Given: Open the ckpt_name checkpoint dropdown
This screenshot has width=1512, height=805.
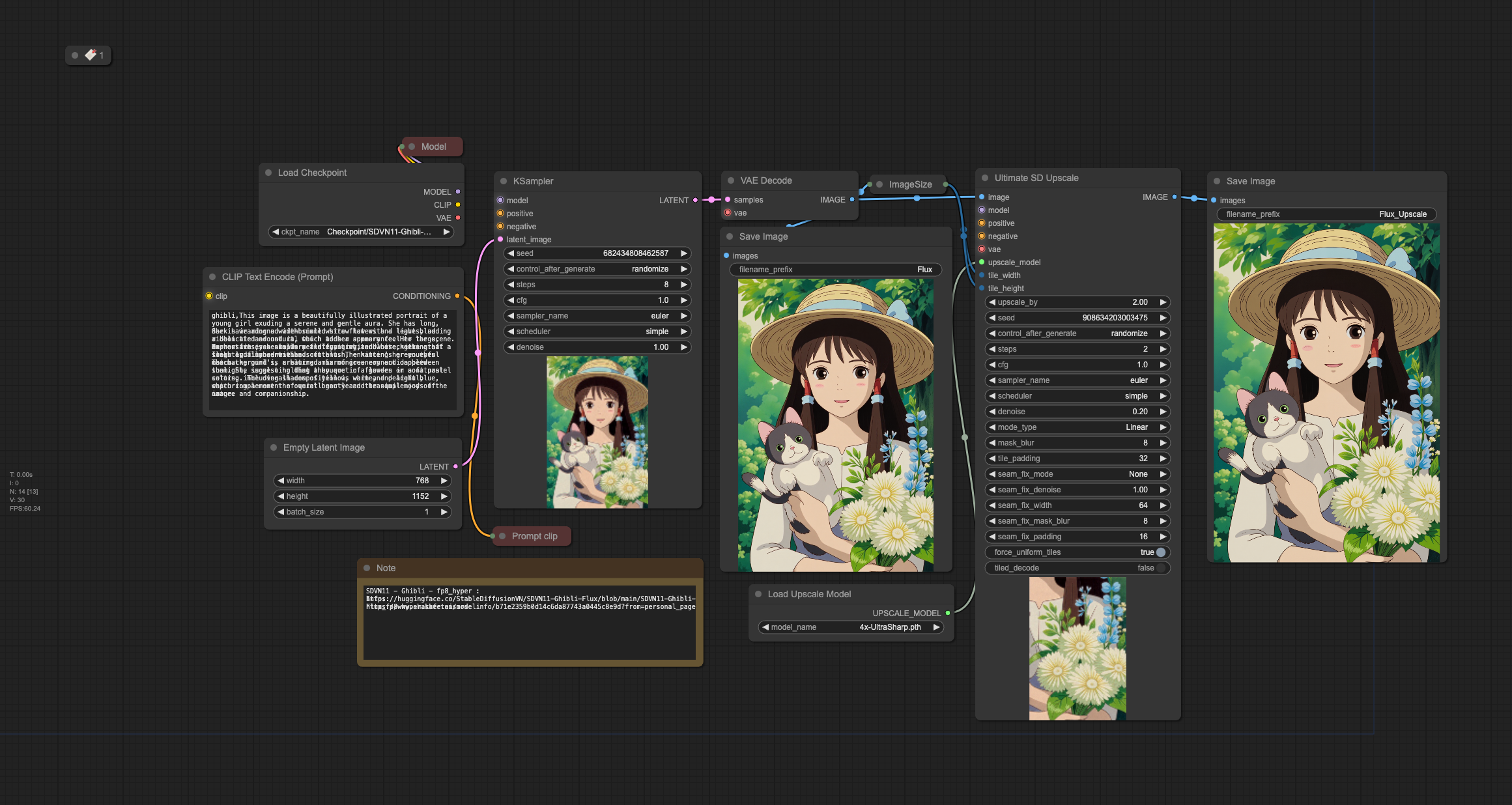Looking at the screenshot, I should pos(361,232).
